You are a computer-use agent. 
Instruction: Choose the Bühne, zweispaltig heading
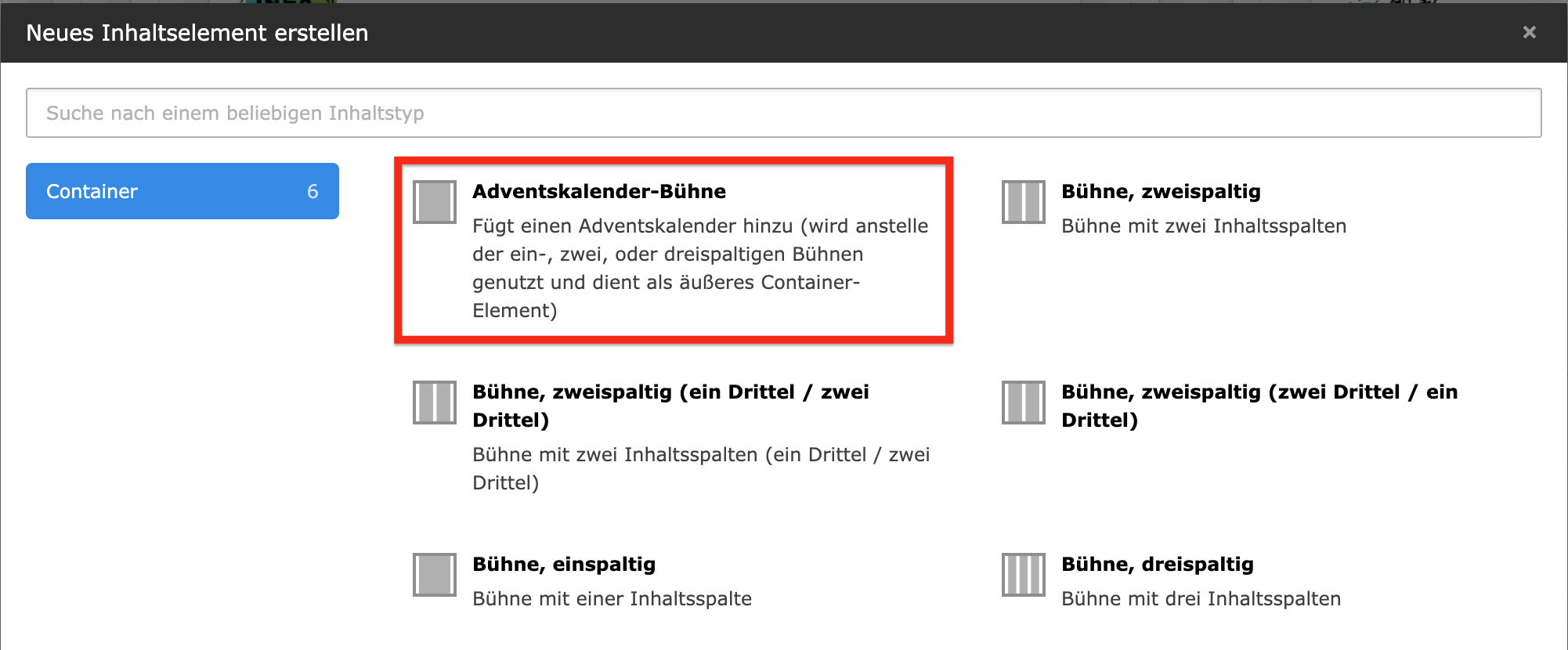(x=1161, y=191)
